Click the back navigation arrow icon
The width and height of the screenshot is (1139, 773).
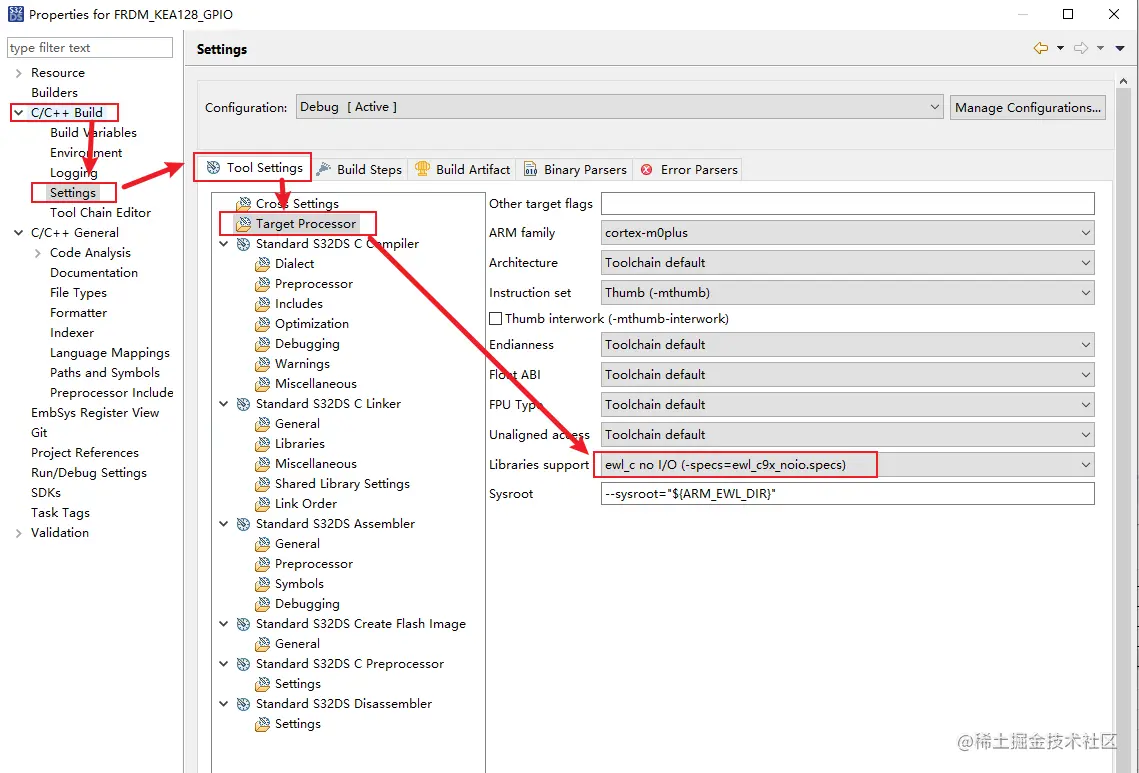(x=1041, y=48)
